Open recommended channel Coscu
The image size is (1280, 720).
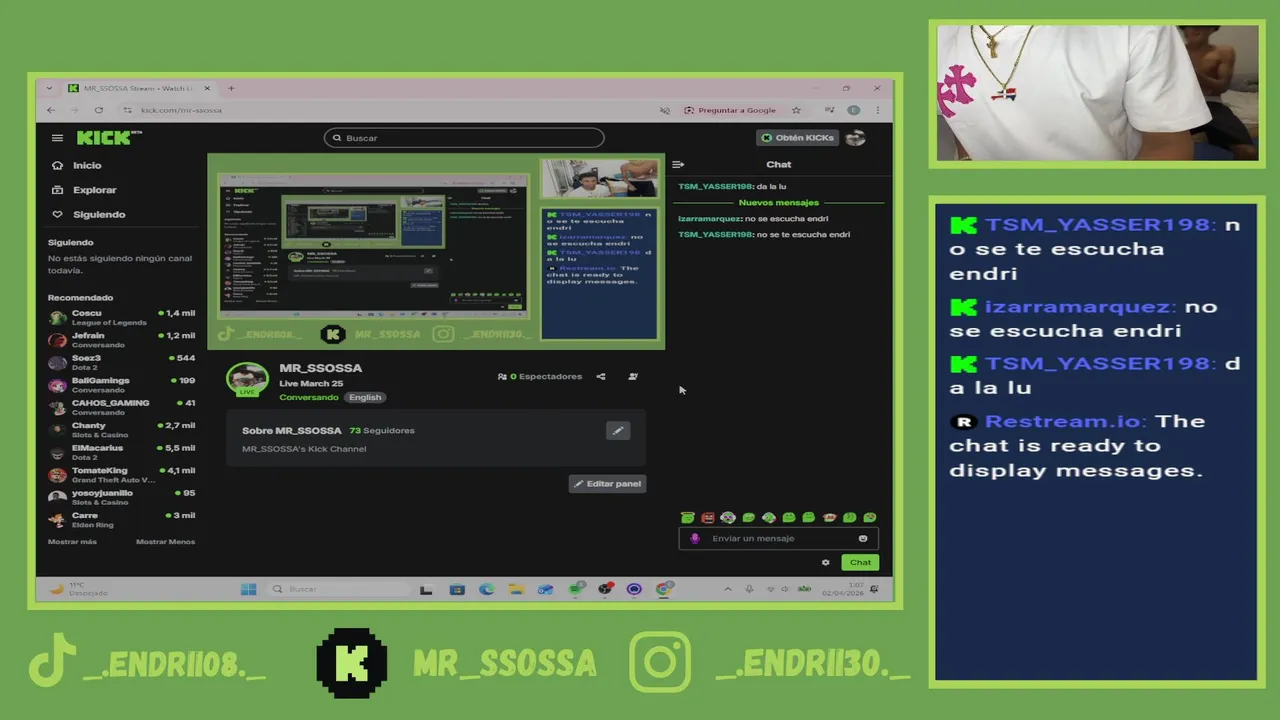pos(121,318)
